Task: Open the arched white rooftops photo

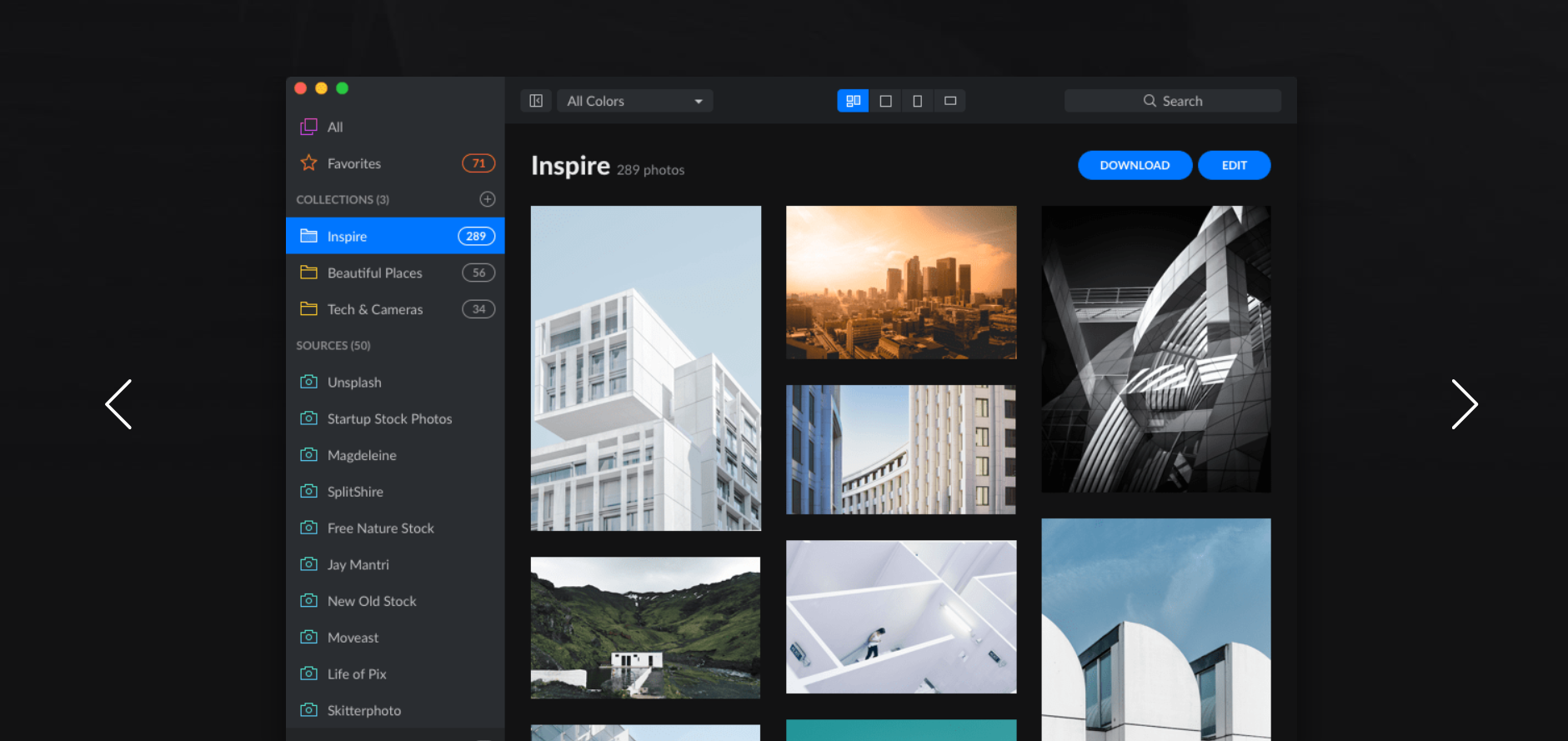Action: [1156, 630]
